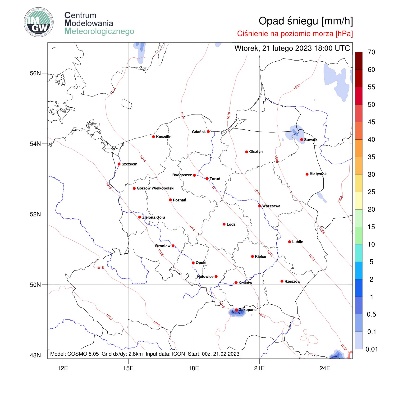Click the 'Wtorek, 21 lutego 2023 18:00 UTC' timestamp

pyautogui.click(x=292, y=48)
